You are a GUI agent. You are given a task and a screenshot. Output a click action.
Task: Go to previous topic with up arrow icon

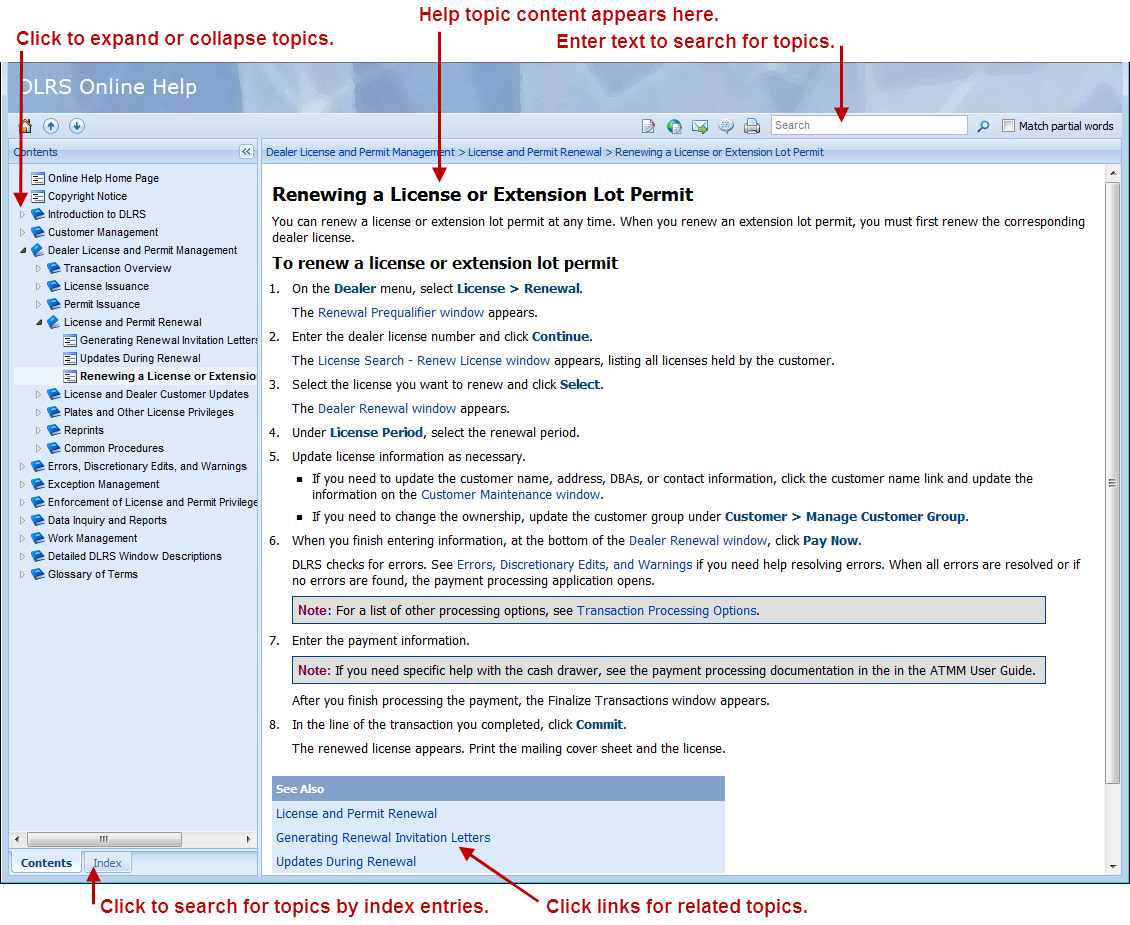[51, 126]
